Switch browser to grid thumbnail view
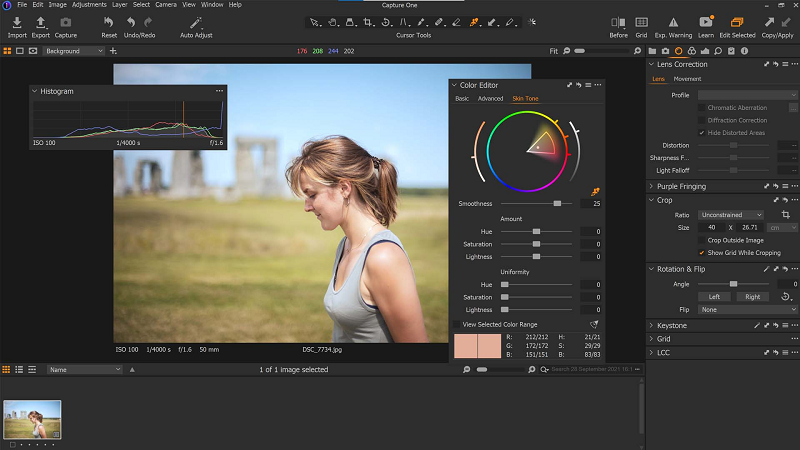Image resolution: width=800 pixels, height=450 pixels. pyautogui.click(x=6, y=369)
